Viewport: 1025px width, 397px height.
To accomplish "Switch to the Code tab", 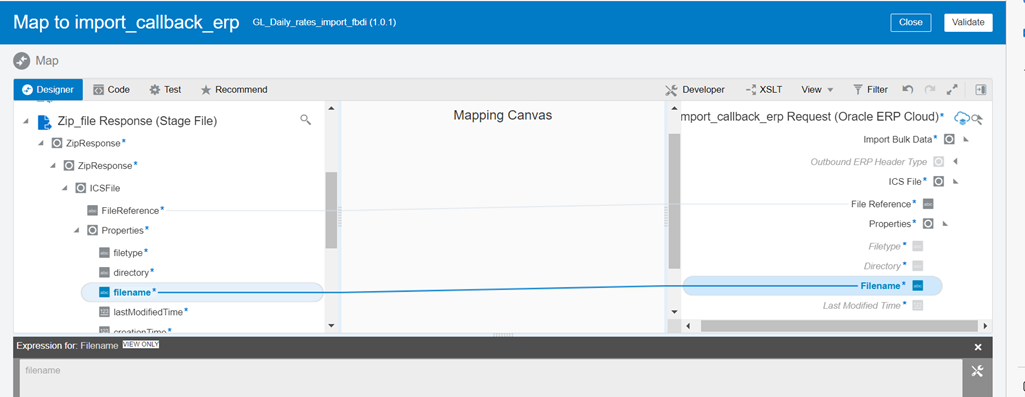I will pyautogui.click(x=111, y=90).
